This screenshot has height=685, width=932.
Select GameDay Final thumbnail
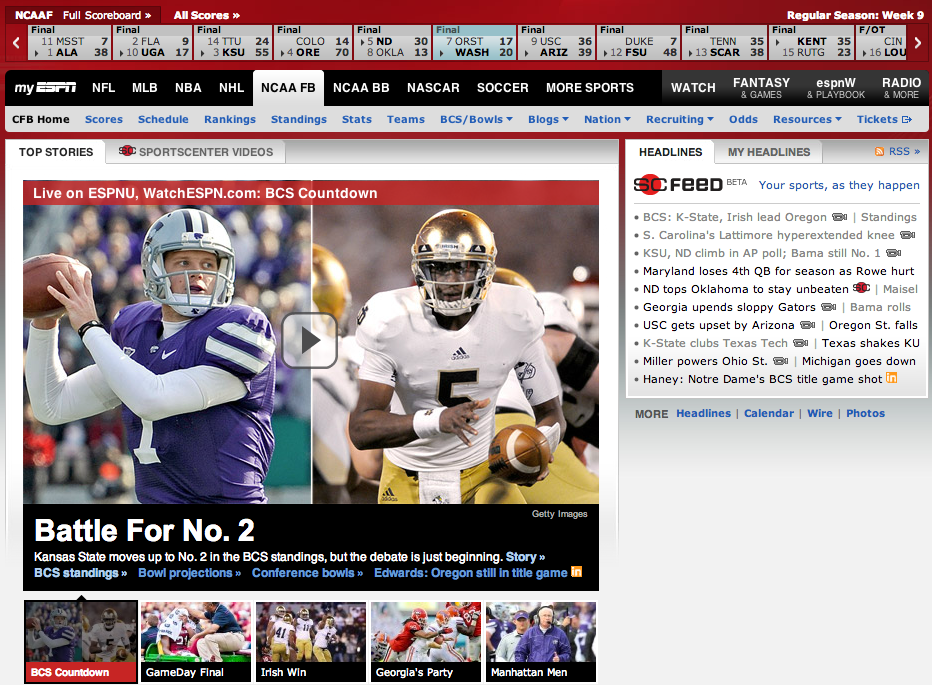[x=196, y=642]
